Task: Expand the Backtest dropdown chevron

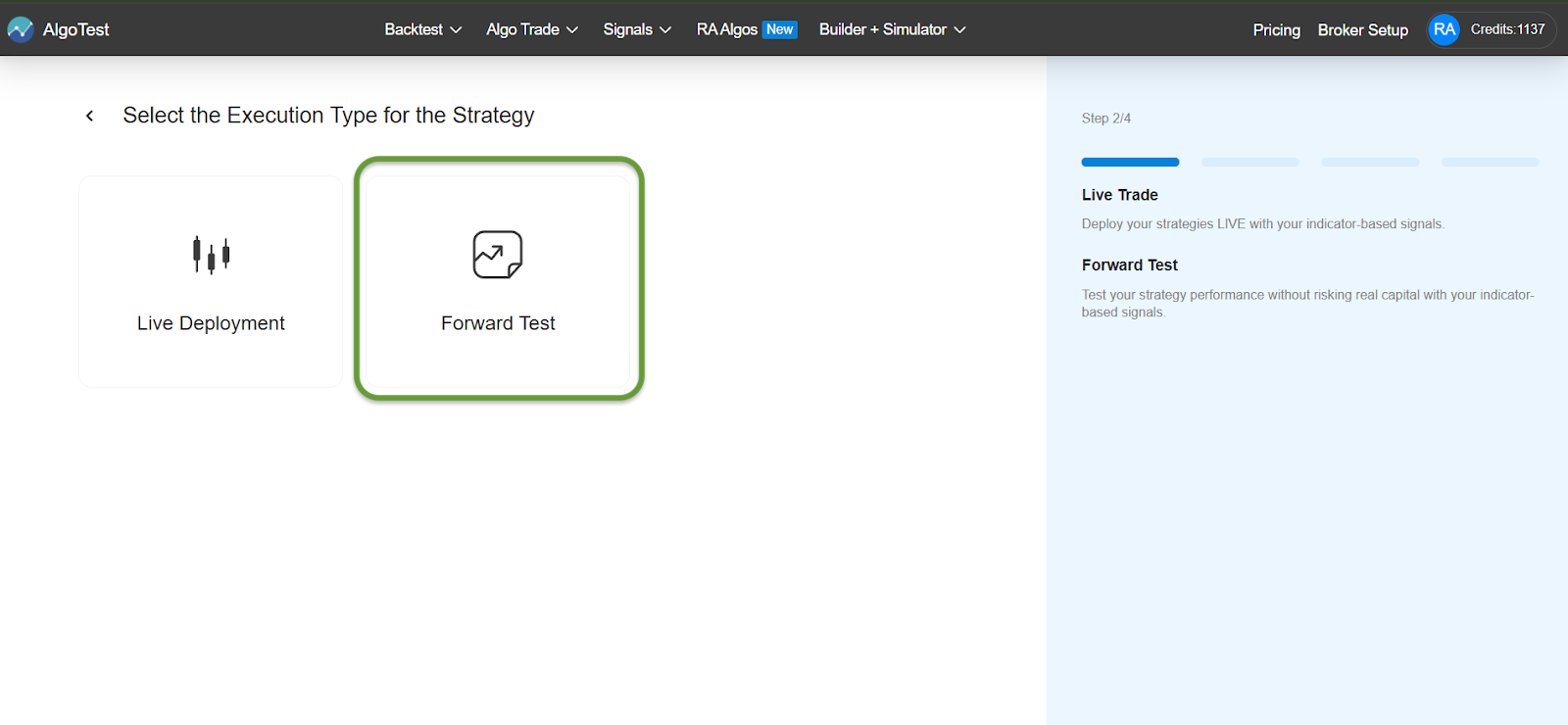Action: click(456, 30)
